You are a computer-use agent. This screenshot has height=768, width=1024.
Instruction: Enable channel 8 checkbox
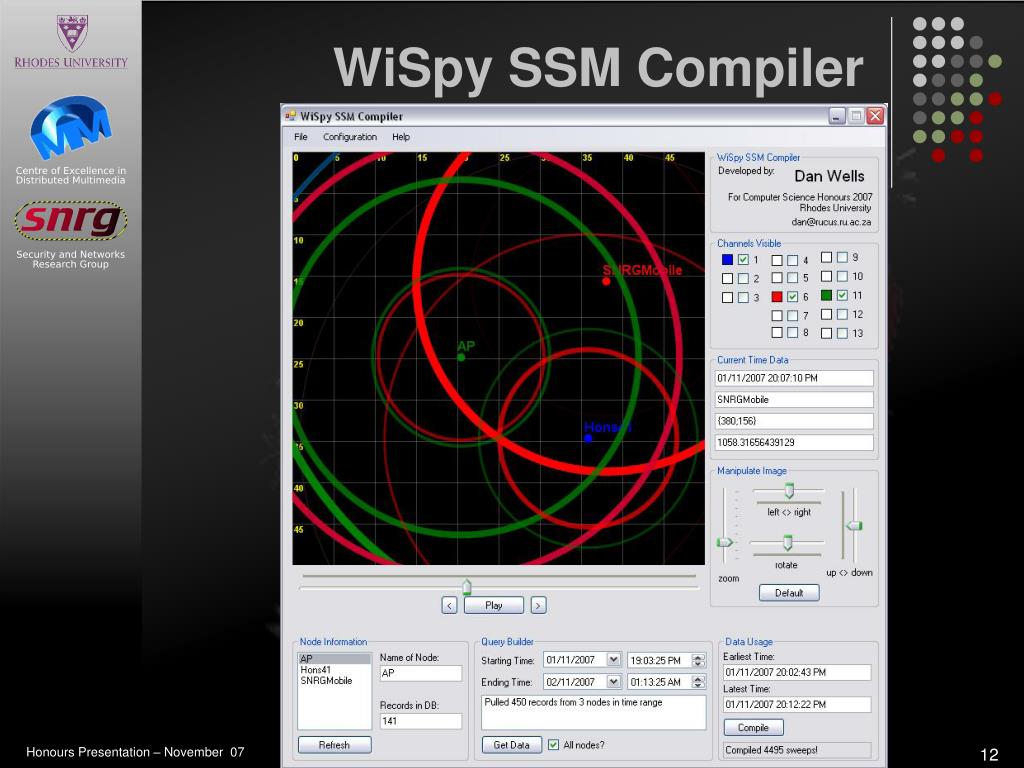792,332
